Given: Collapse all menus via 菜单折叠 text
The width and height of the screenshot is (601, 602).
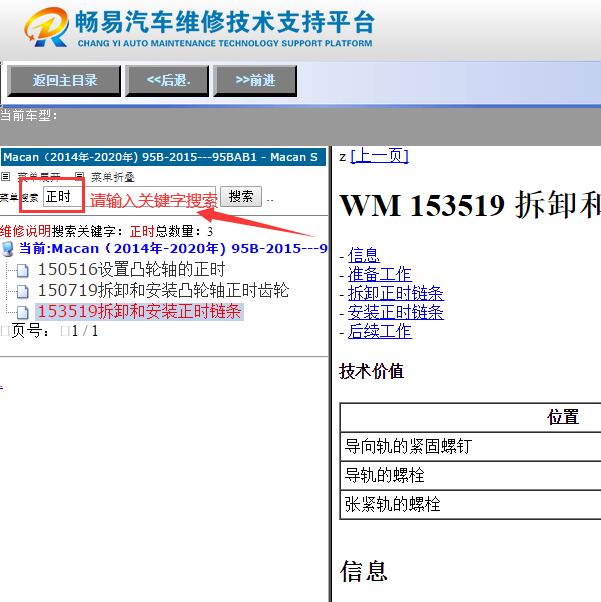Looking at the screenshot, I should pyautogui.click(x=113, y=177).
